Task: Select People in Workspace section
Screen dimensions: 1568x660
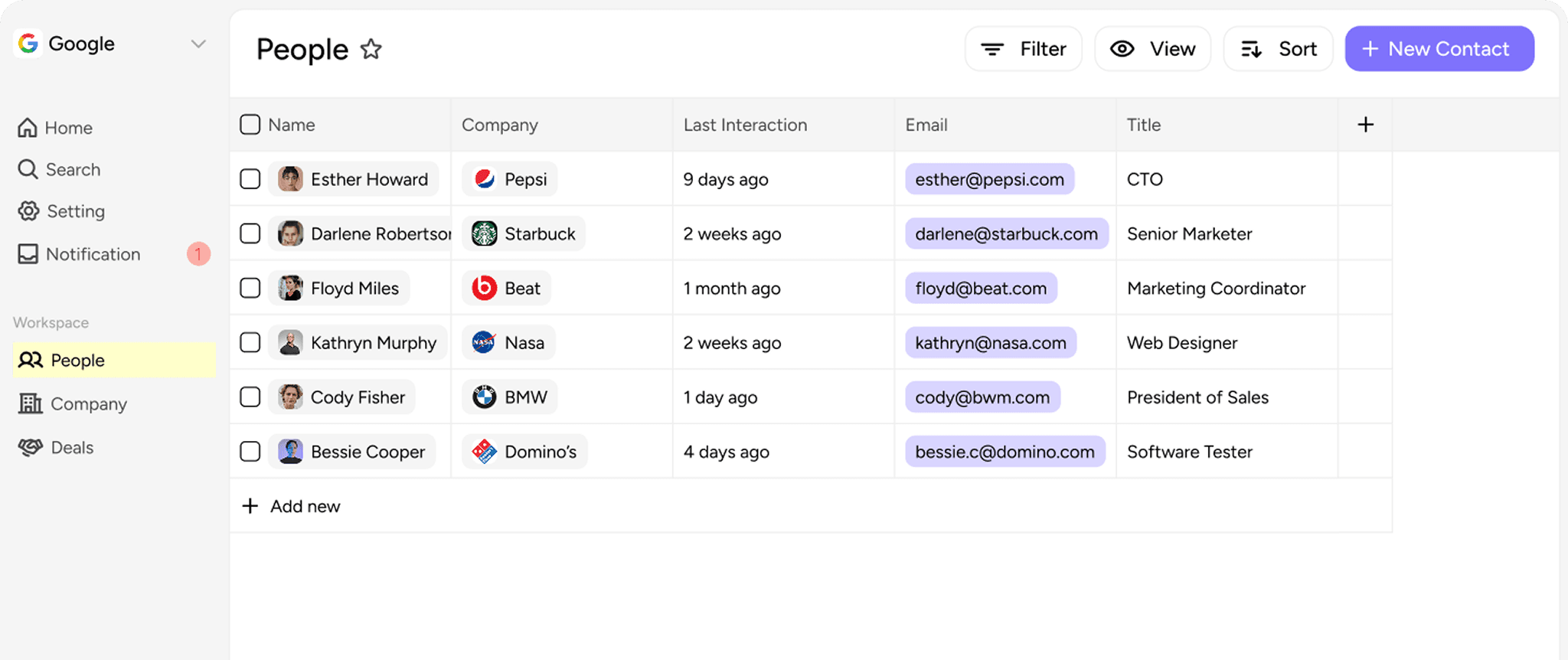Action: point(114,360)
